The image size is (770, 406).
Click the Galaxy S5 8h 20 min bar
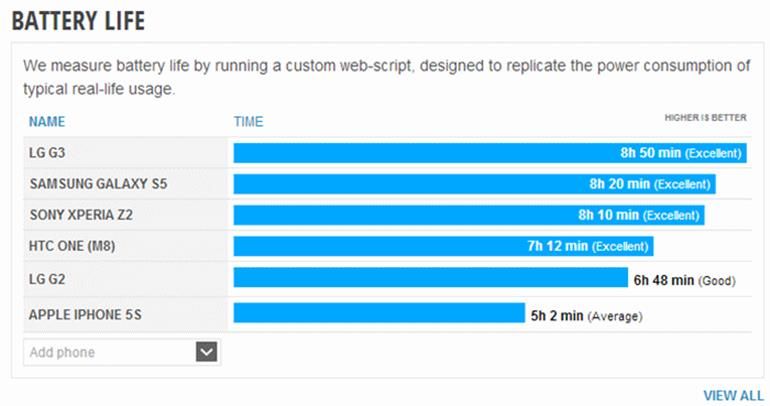point(474,184)
